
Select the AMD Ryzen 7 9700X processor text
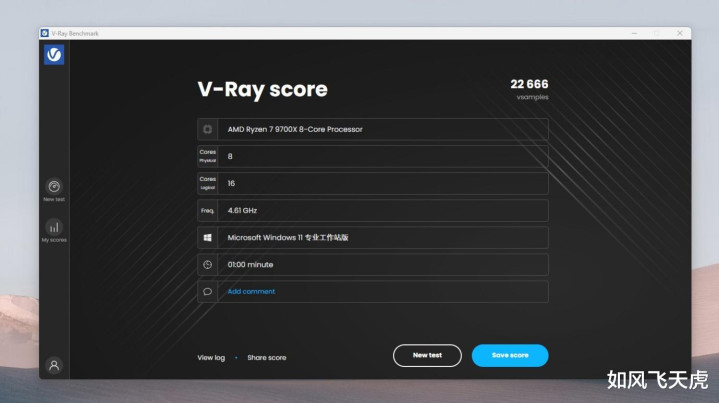295,129
